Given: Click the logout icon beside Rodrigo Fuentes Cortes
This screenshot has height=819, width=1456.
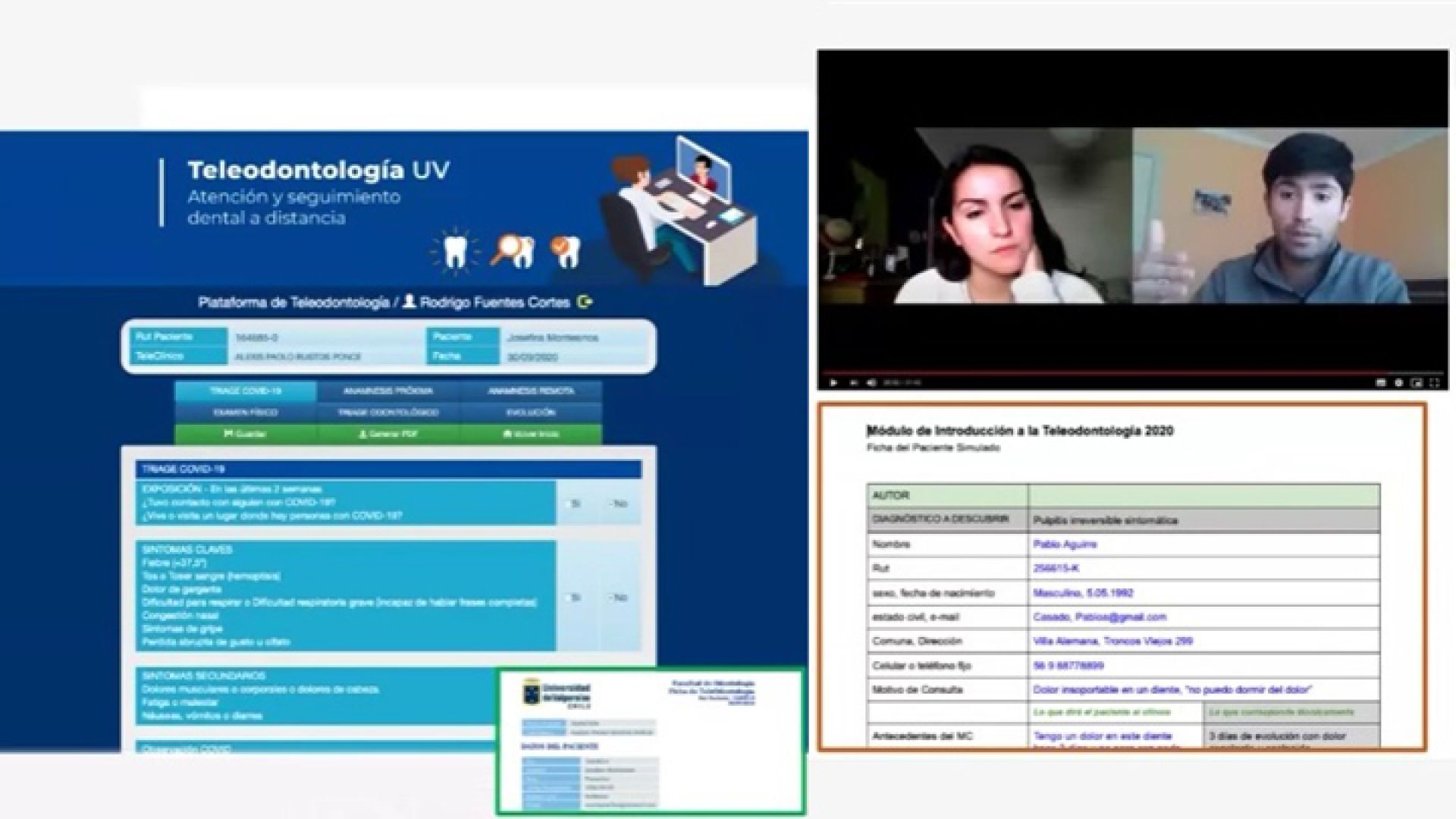Looking at the screenshot, I should [585, 303].
